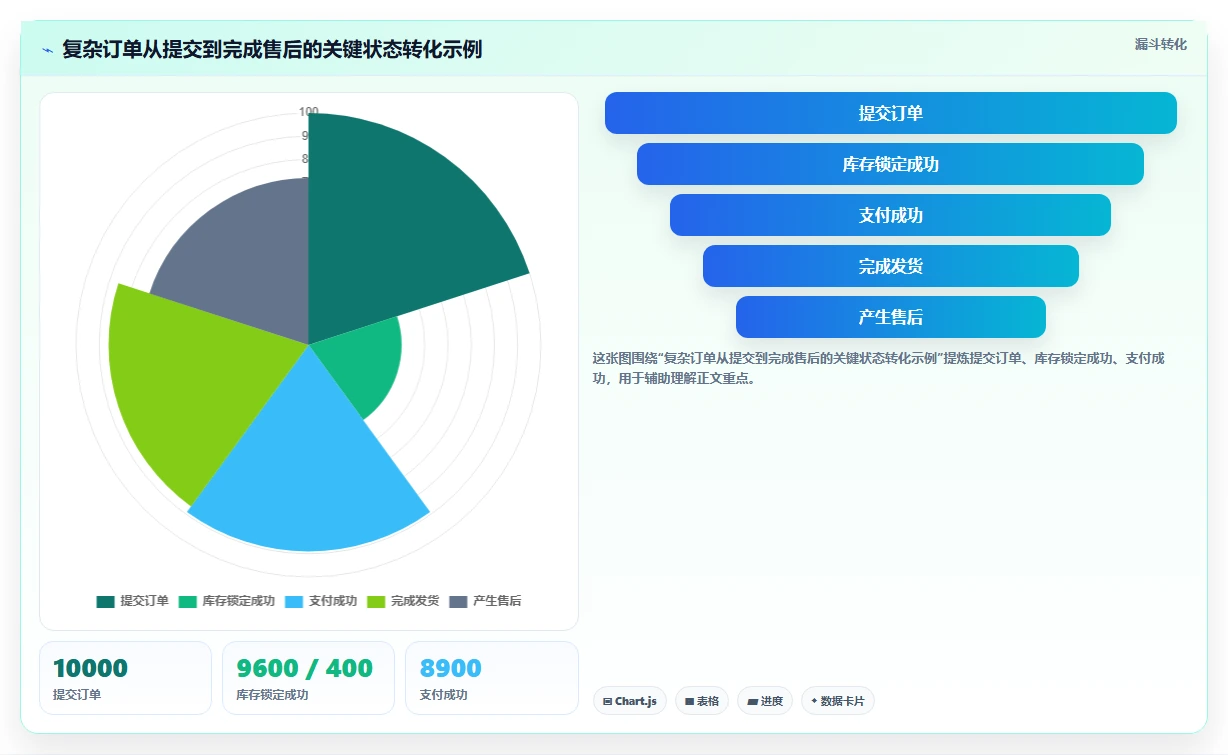Toggle 产生售后 legend color box
1228x755 pixels.
458,601
